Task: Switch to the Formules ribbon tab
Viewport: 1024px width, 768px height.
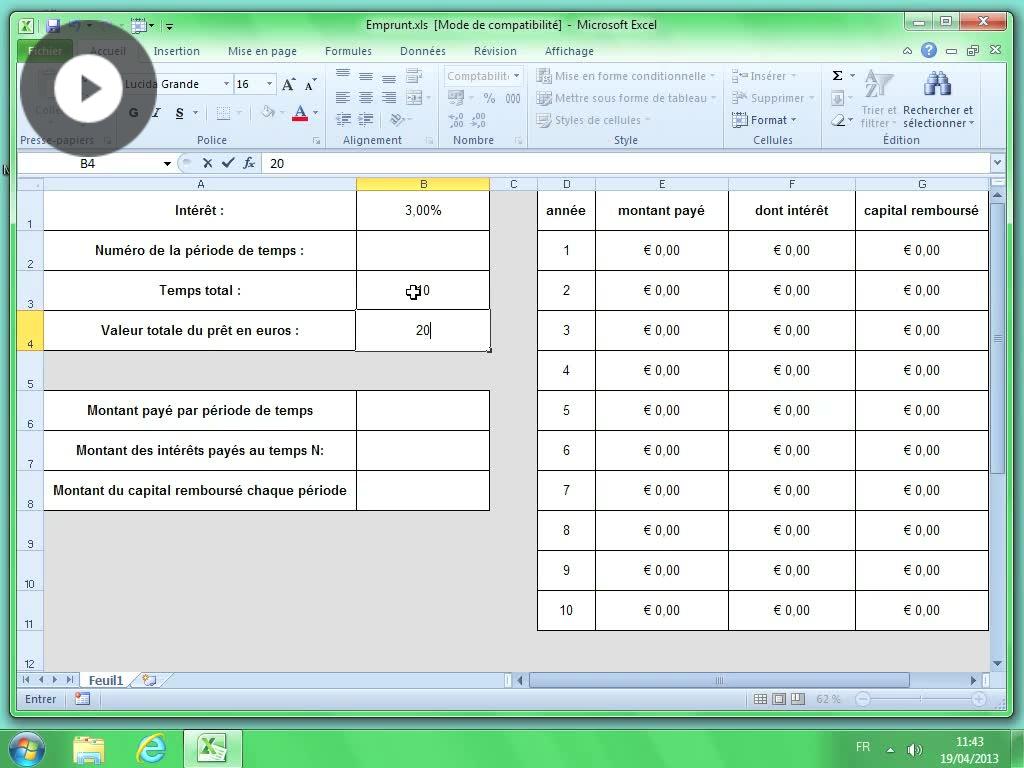Action: click(348, 51)
